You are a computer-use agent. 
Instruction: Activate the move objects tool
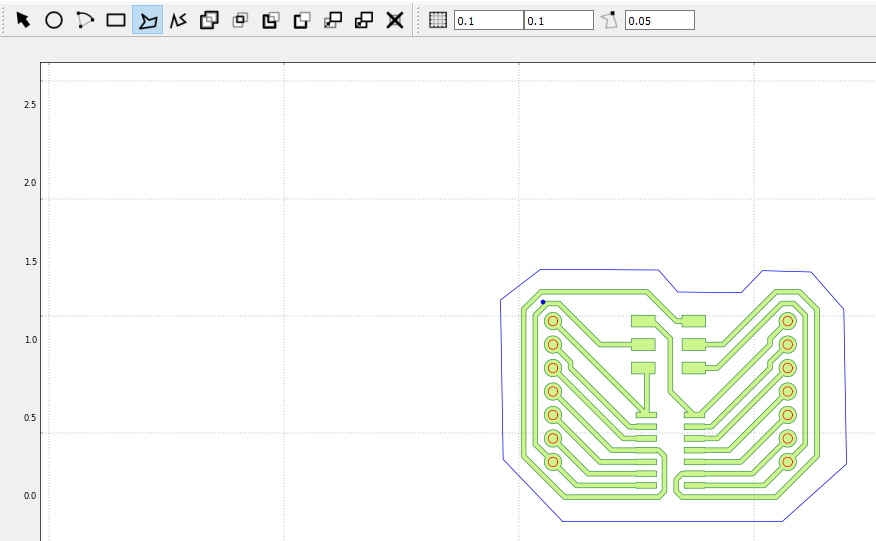pos(333,20)
